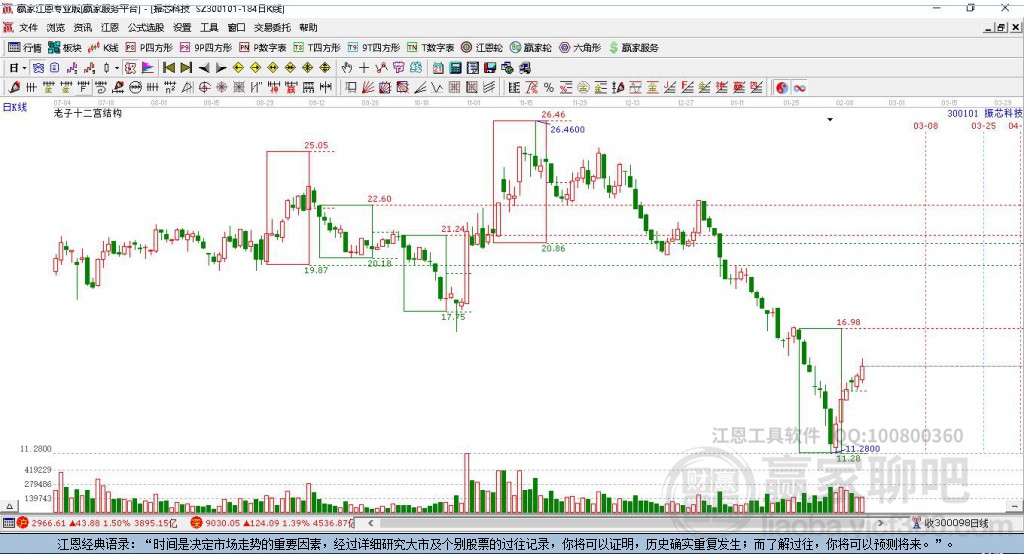The height and width of the screenshot is (554, 1024).
Task: Select the gold circled 金 ratio icon
Action: coord(583,87)
